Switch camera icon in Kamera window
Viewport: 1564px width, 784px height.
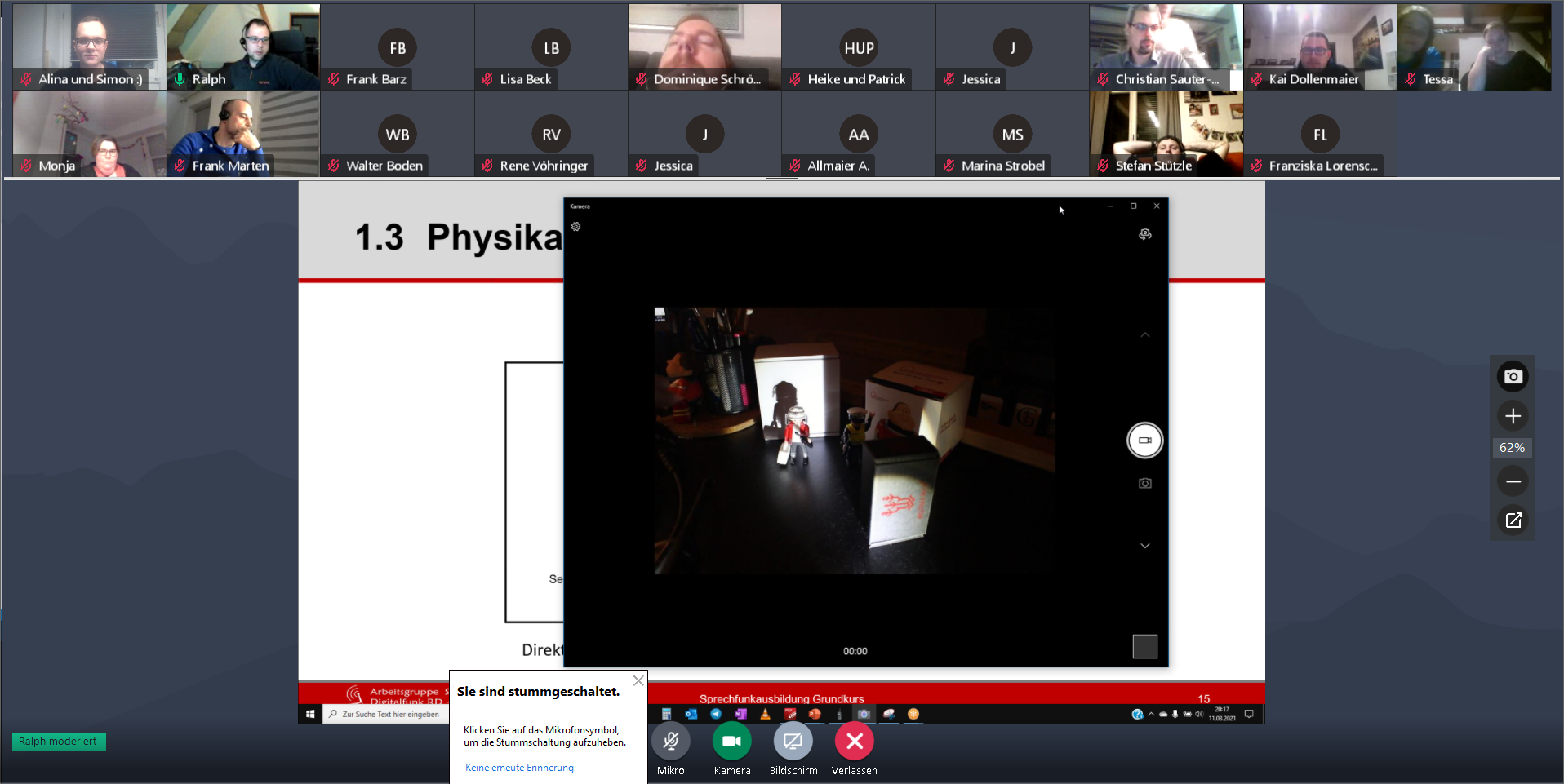(1145, 235)
